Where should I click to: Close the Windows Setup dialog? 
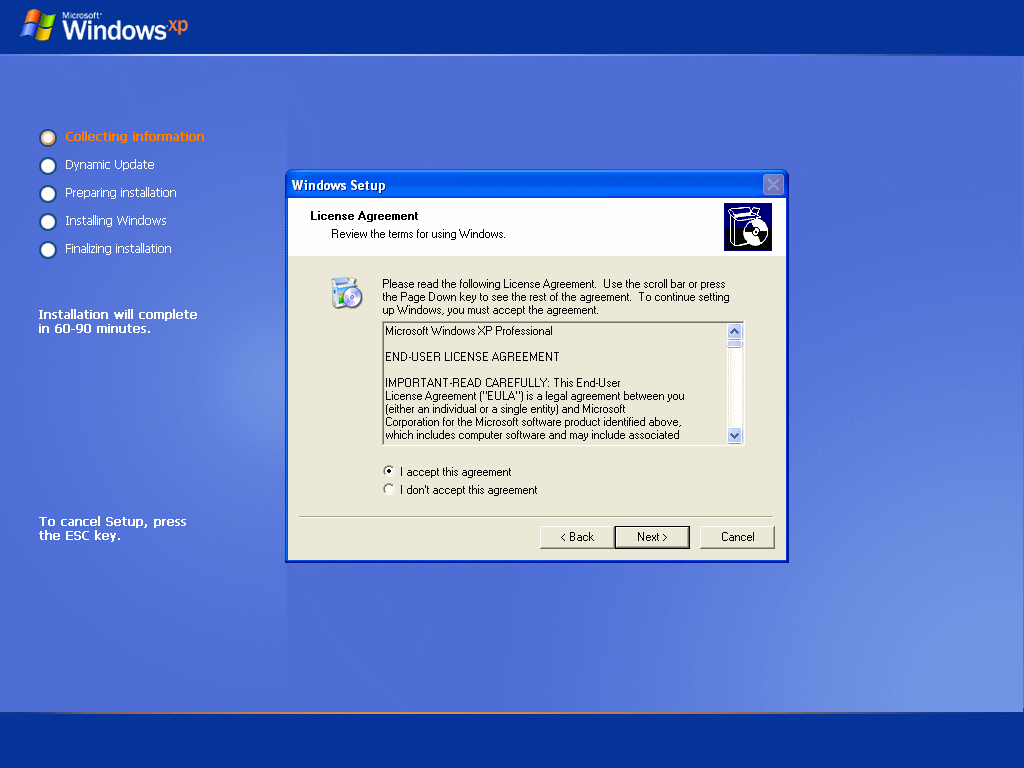click(x=773, y=185)
